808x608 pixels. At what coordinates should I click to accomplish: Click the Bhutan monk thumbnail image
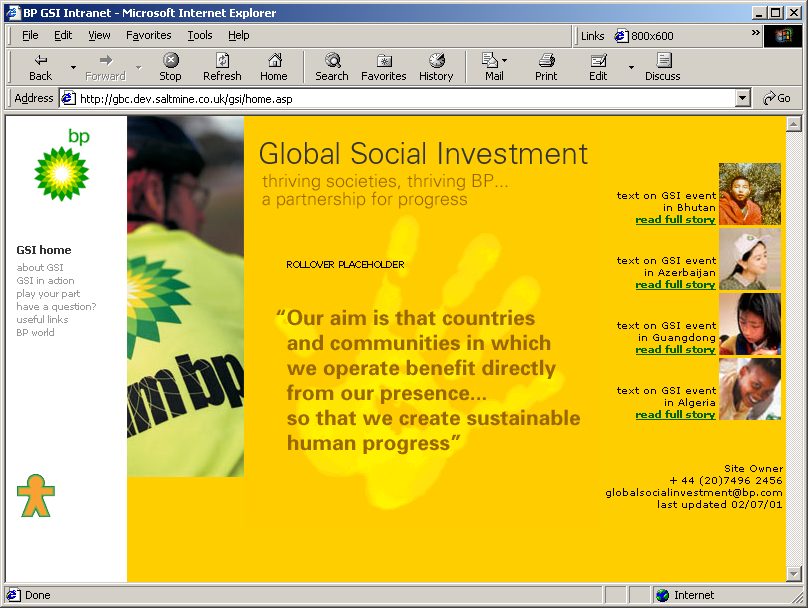pyautogui.click(x=749, y=194)
